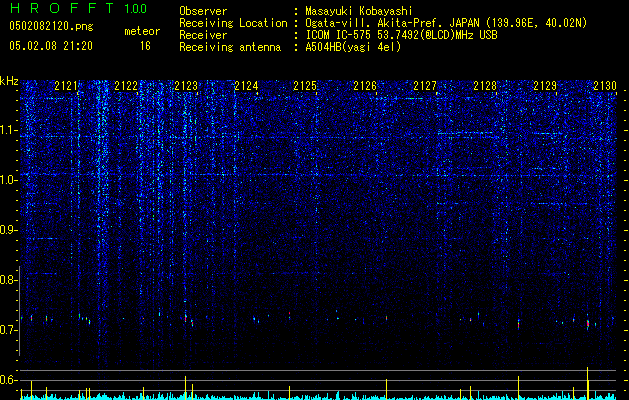Click the 1.0 kHz axis tick label
Image resolution: width=629 pixels, height=400 pixels.
click(x=8, y=180)
